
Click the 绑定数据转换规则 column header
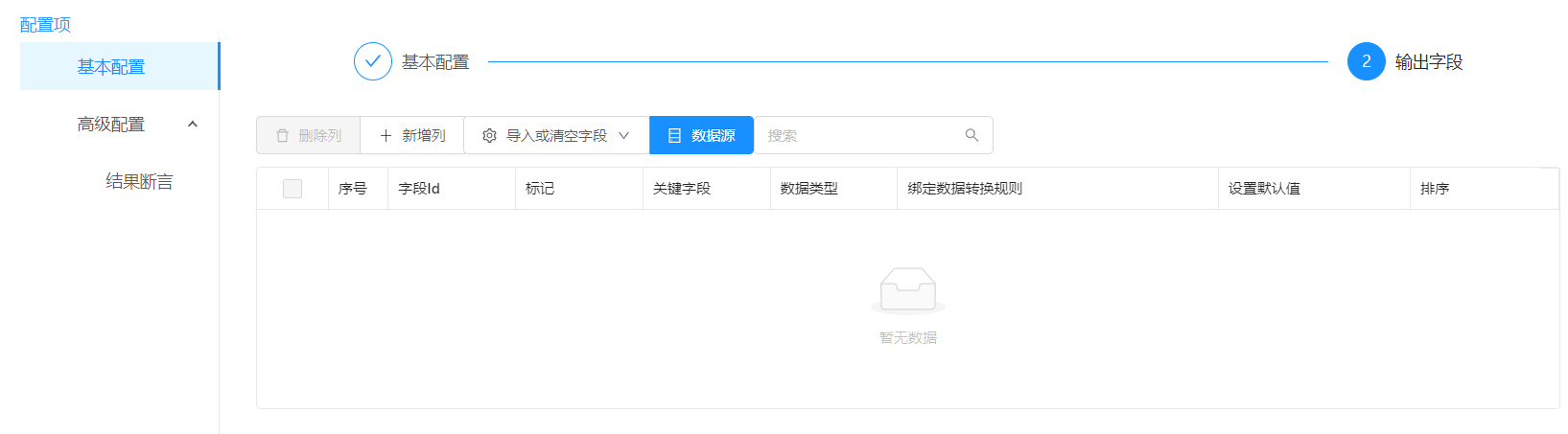pyautogui.click(x=965, y=189)
